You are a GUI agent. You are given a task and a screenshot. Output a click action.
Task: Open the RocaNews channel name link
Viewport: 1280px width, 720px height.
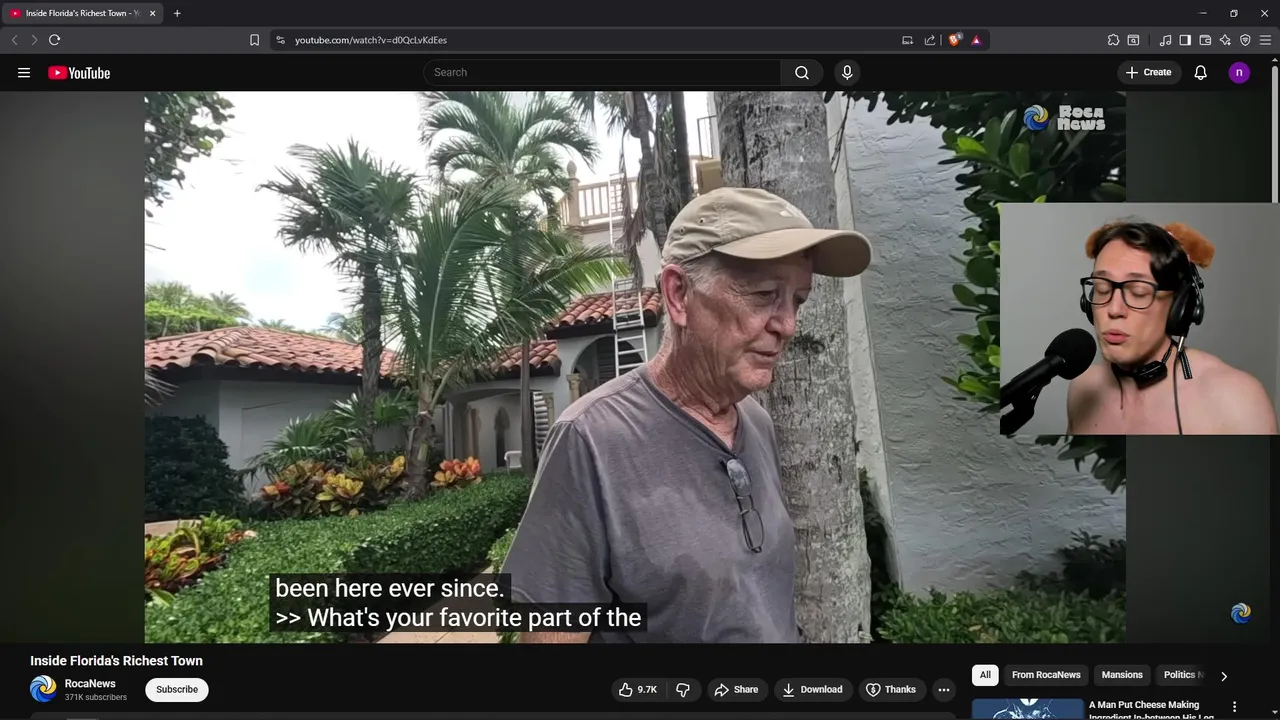point(90,684)
